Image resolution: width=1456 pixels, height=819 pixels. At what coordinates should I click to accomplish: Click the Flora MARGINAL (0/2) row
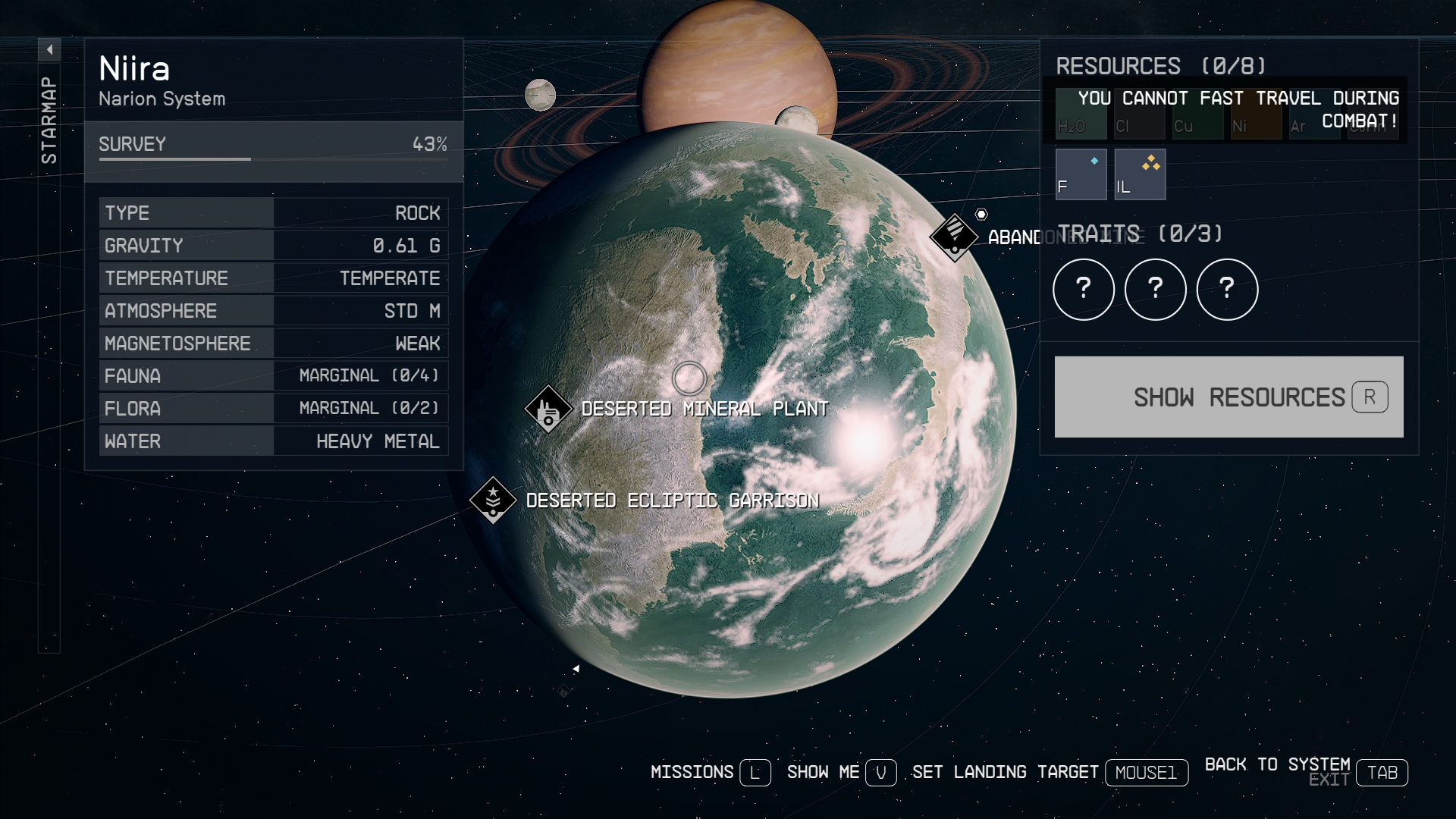pyautogui.click(x=273, y=408)
